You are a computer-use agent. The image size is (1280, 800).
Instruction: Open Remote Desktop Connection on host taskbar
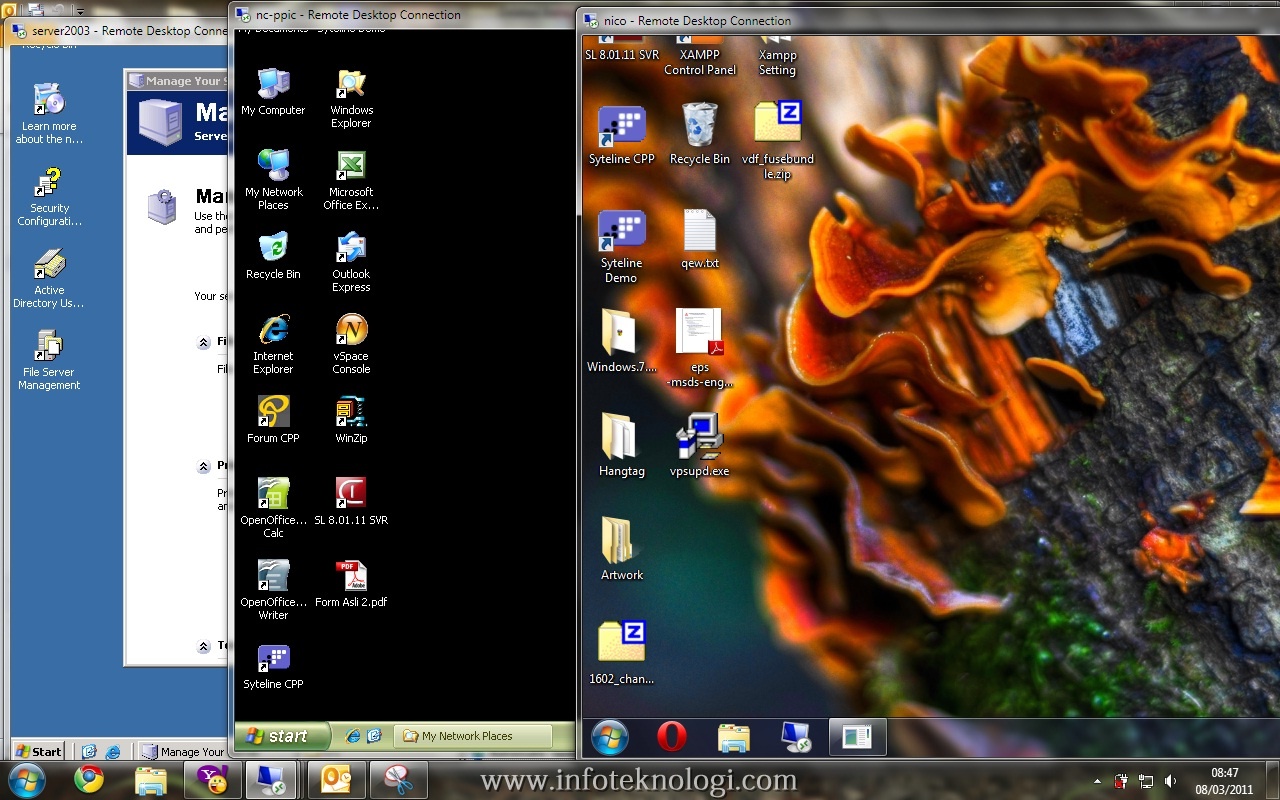(270, 779)
